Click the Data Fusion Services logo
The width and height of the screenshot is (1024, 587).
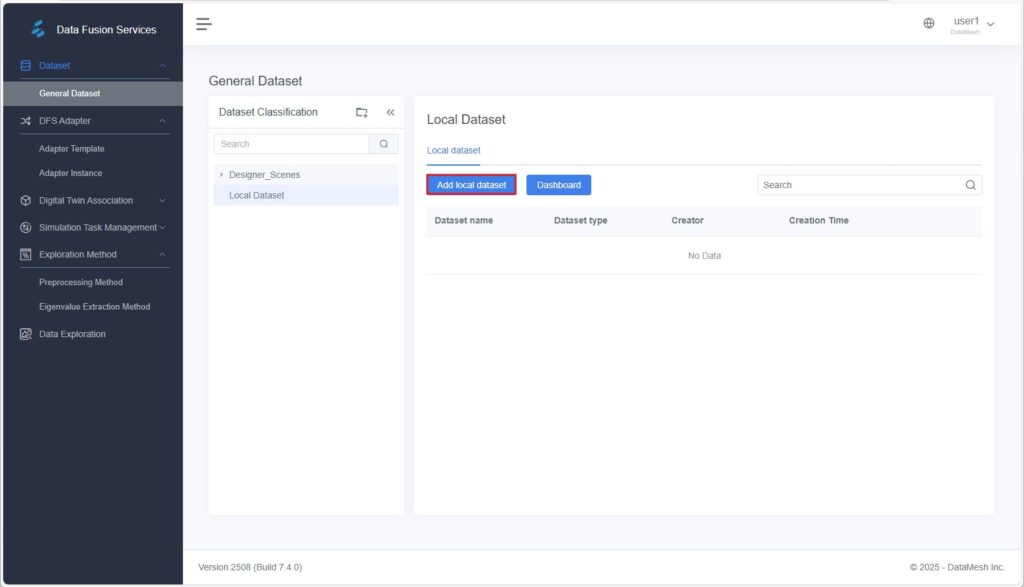coord(38,29)
